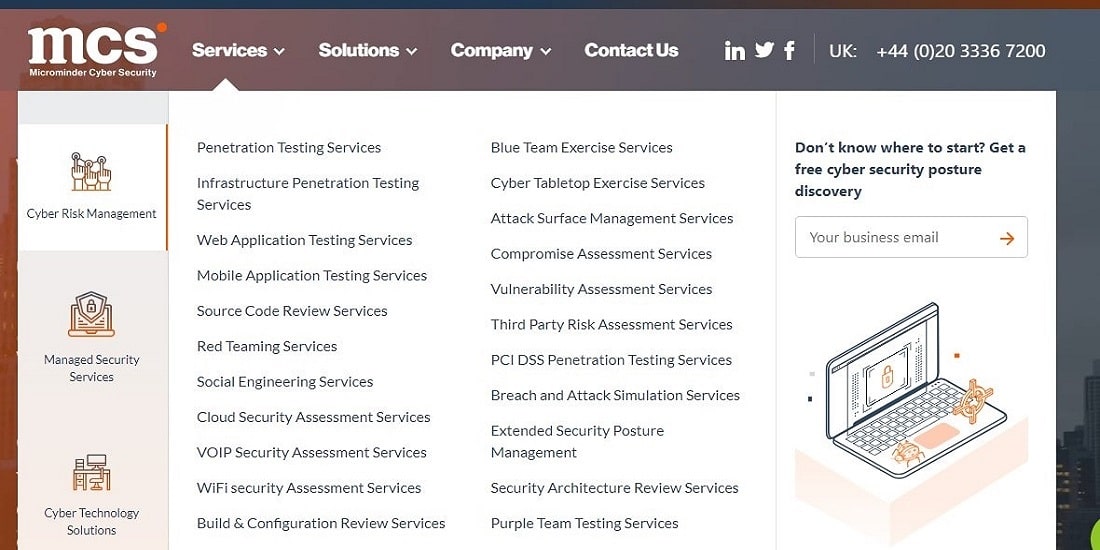1100x550 pixels.
Task: Click the UK phone number
Action: pyautogui.click(x=960, y=50)
